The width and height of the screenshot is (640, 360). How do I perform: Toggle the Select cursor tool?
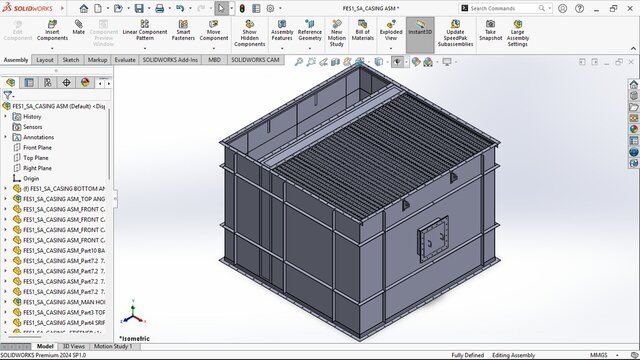click(221, 8)
